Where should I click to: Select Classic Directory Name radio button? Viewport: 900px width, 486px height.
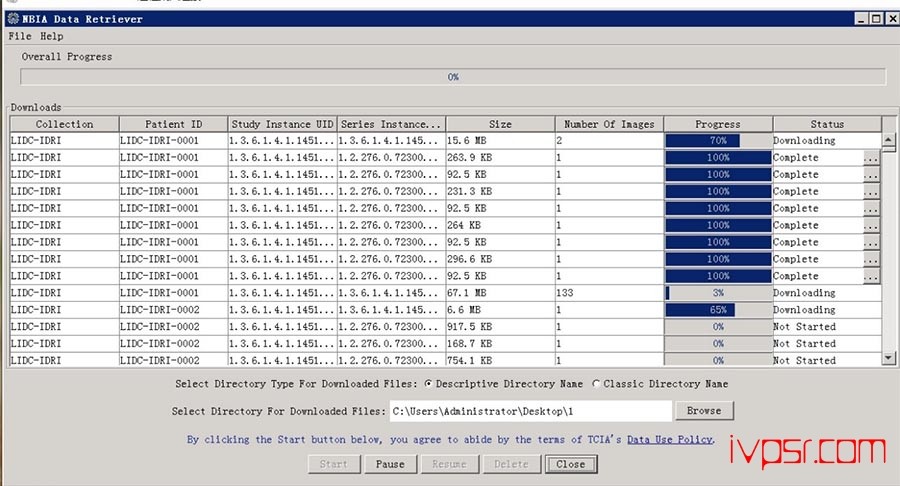pos(596,384)
